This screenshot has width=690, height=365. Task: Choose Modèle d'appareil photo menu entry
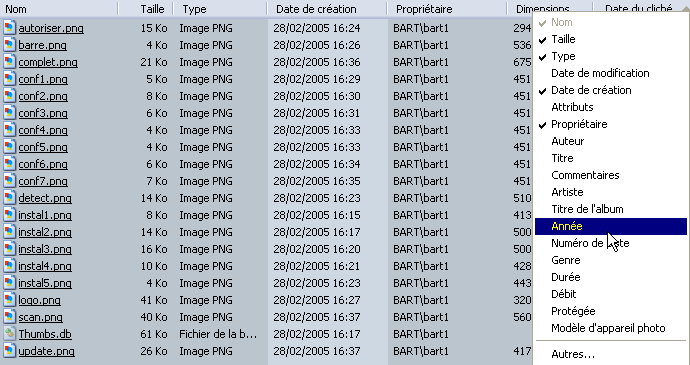tap(611, 328)
